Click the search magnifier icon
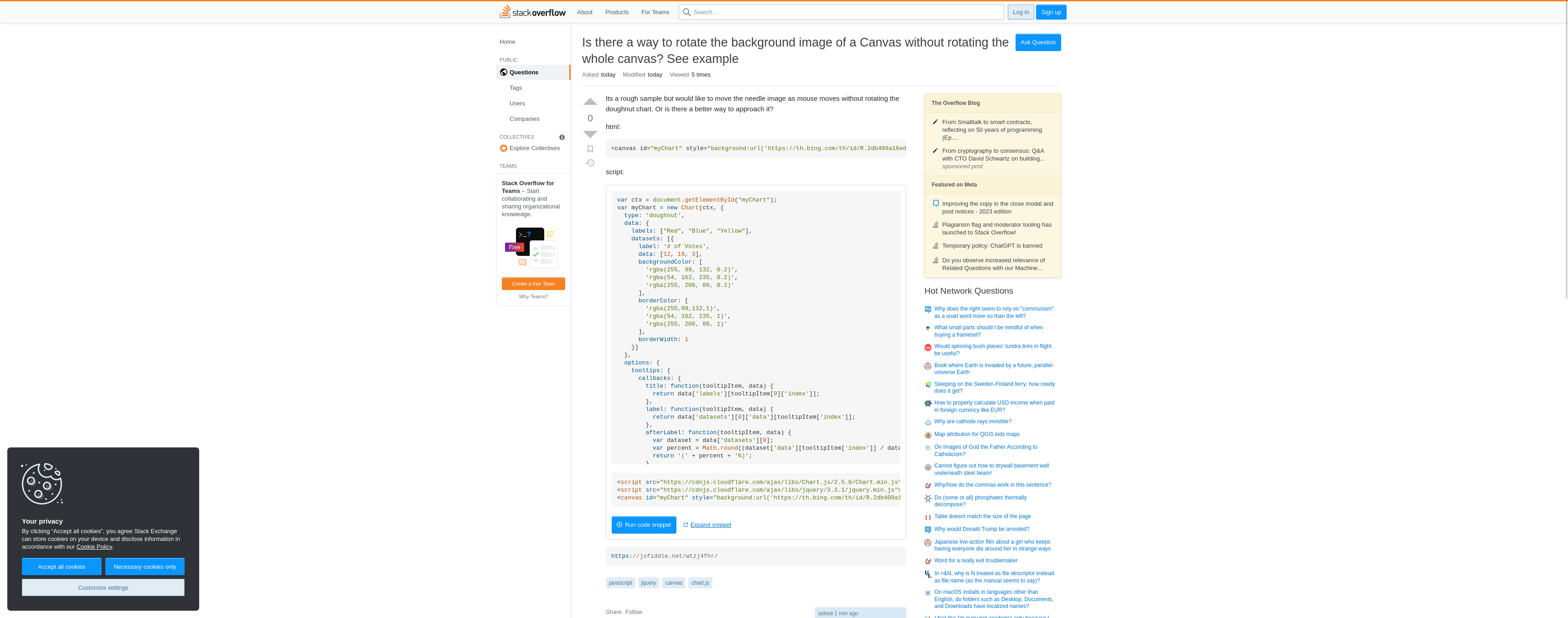This screenshot has width=1568, height=618. point(686,12)
